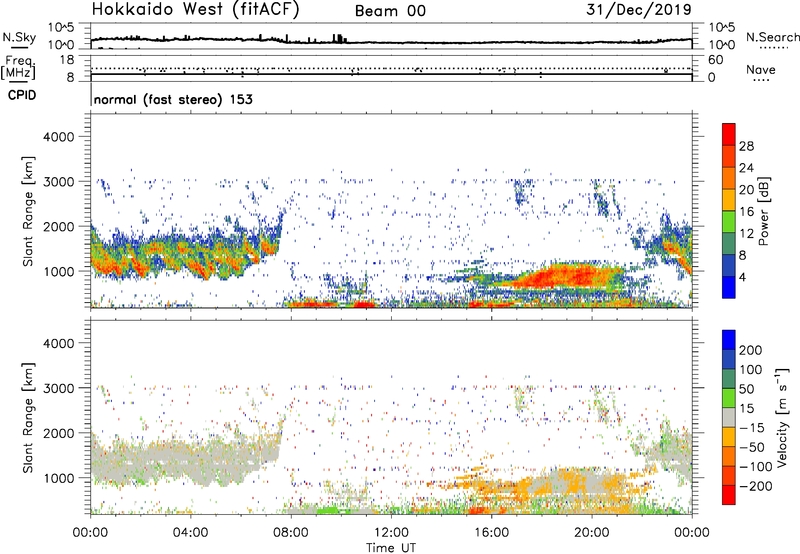This screenshot has width=800, height=554.
Task: Click the blue swatch of Power colorbar
Action: point(729,287)
